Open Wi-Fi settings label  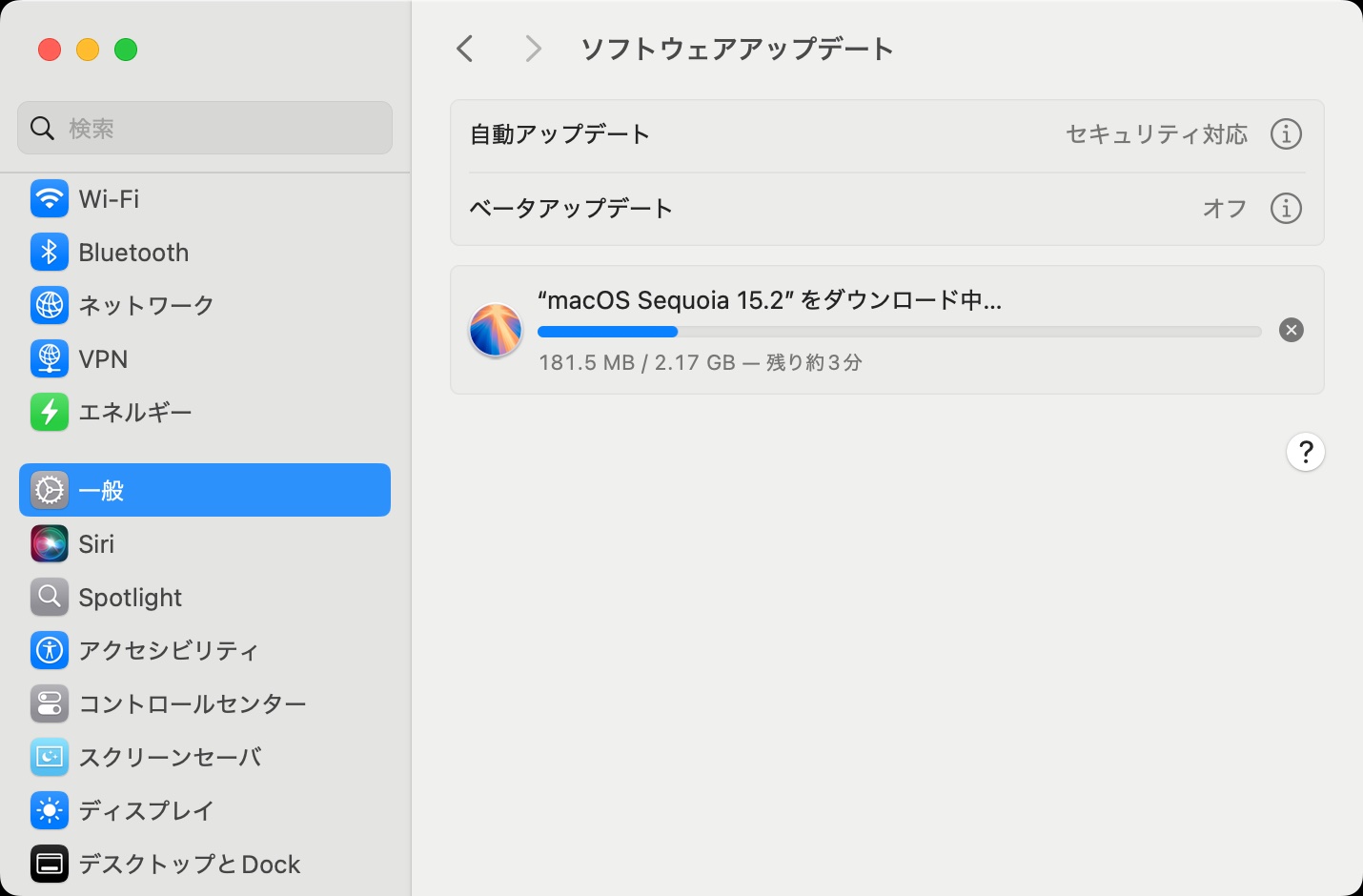(109, 199)
